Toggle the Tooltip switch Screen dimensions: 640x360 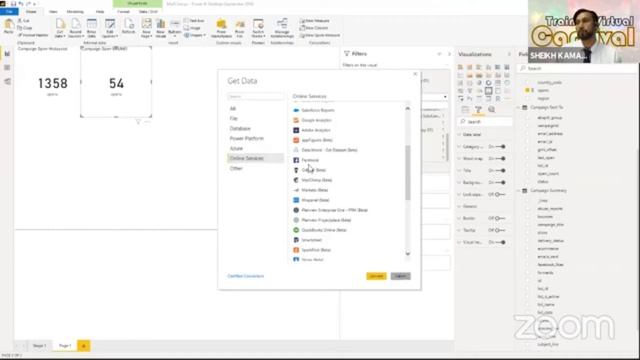[500, 230]
